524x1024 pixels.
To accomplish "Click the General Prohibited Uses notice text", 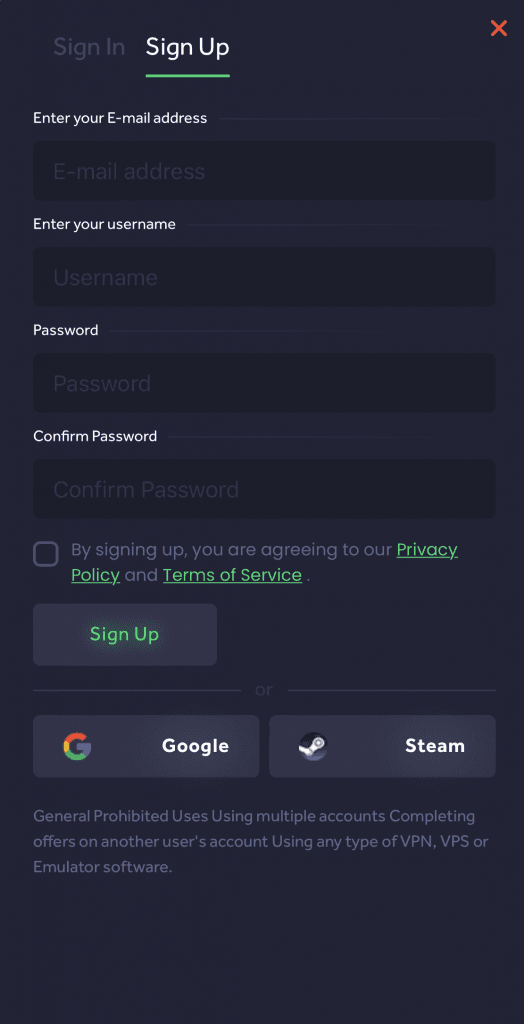I will tap(261, 842).
